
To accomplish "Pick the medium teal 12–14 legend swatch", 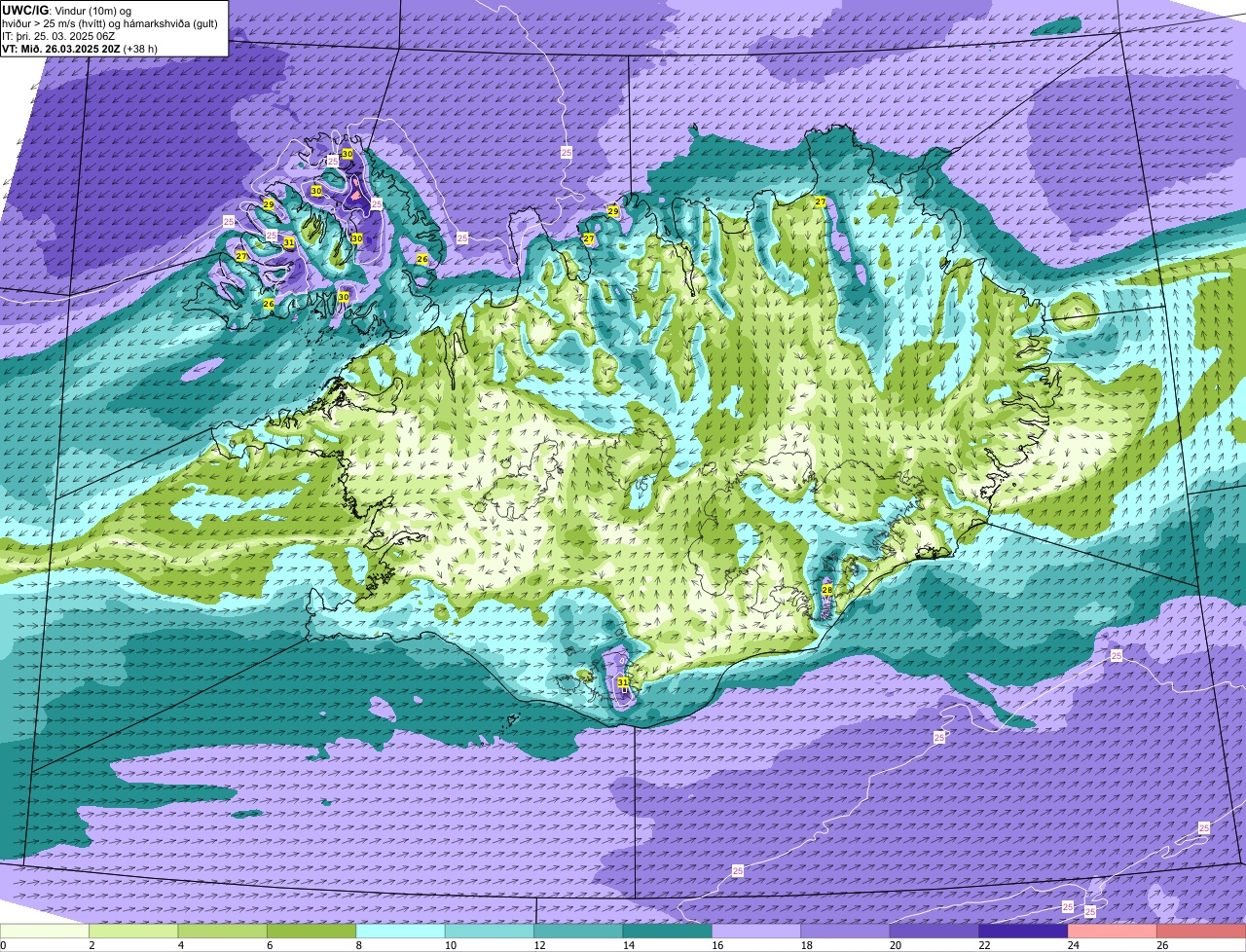I will coord(579,932).
